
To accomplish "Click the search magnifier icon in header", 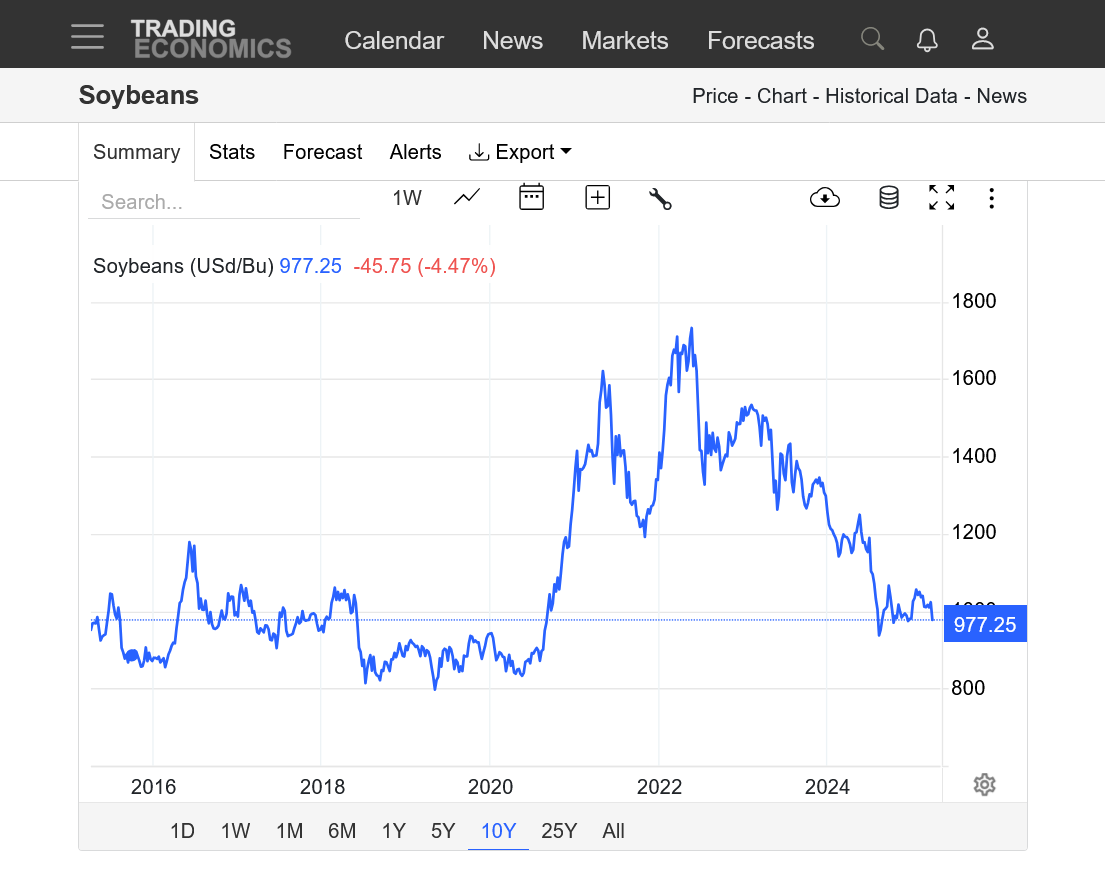I will pyautogui.click(x=872, y=39).
